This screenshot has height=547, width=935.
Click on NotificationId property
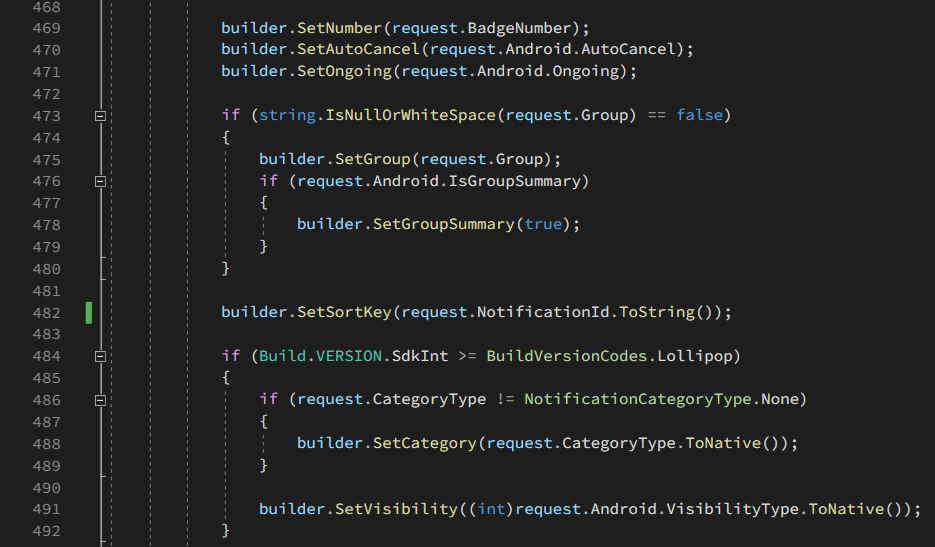[x=543, y=312]
